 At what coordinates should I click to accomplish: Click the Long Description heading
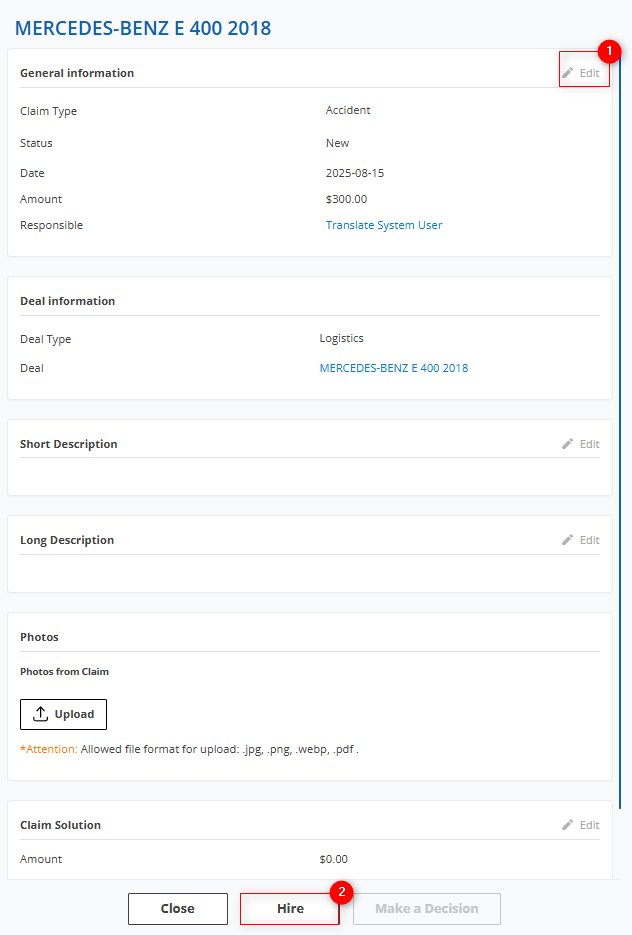(67, 540)
